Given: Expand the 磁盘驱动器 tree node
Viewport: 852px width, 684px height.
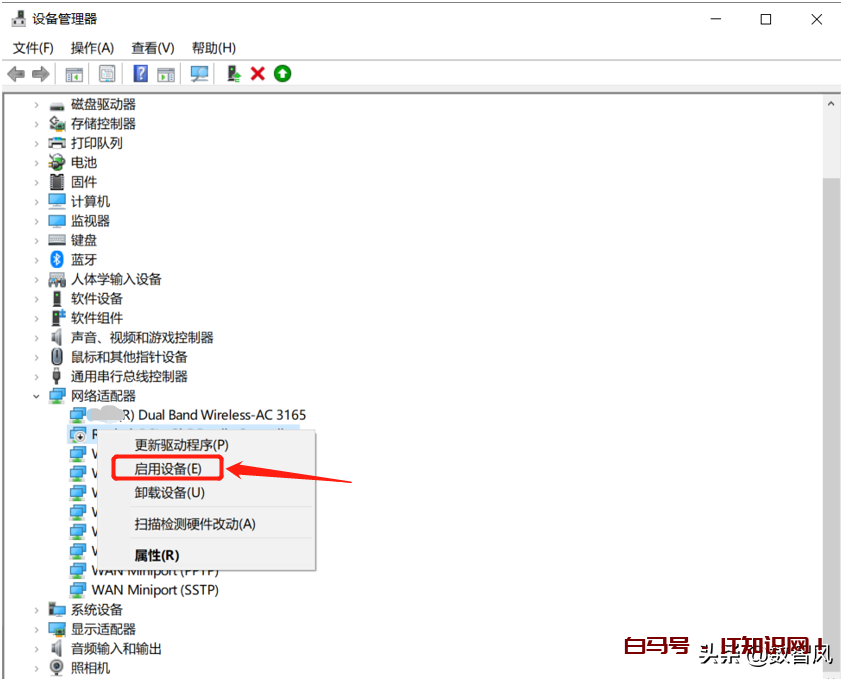Looking at the screenshot, I should point(37,104).
